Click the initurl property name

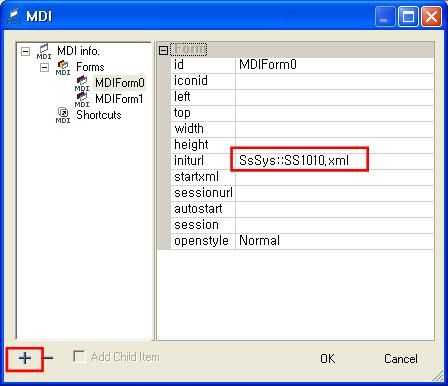(x=189, y=161)
